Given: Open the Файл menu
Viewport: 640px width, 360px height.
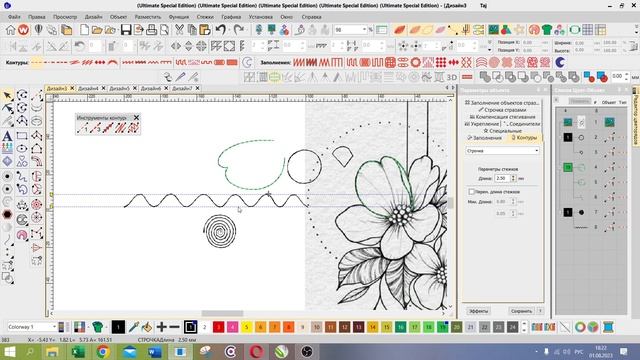Looking at the screenshot, I should tap(14, 17).
